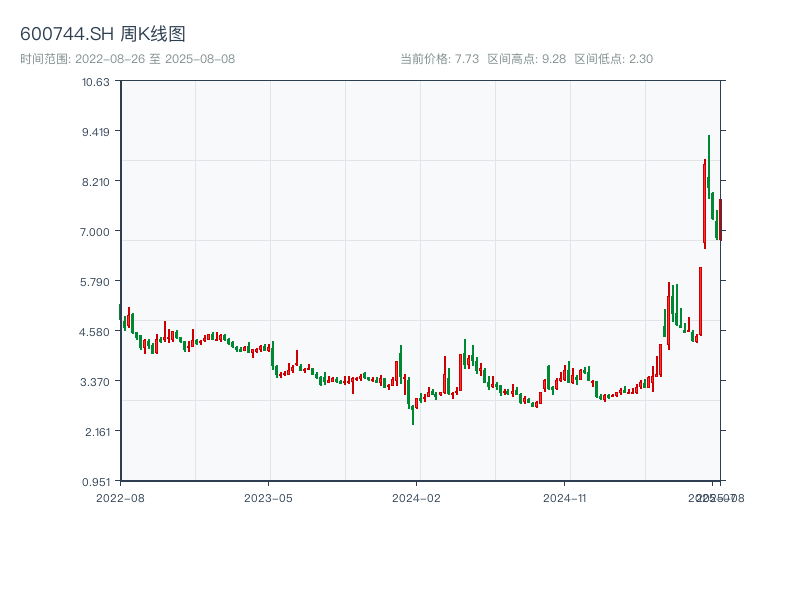Viewport: 800px width, 600px height.
Task: Click the y-axis value 7.000
Action: pyautogui.click(x=95, y=232)
